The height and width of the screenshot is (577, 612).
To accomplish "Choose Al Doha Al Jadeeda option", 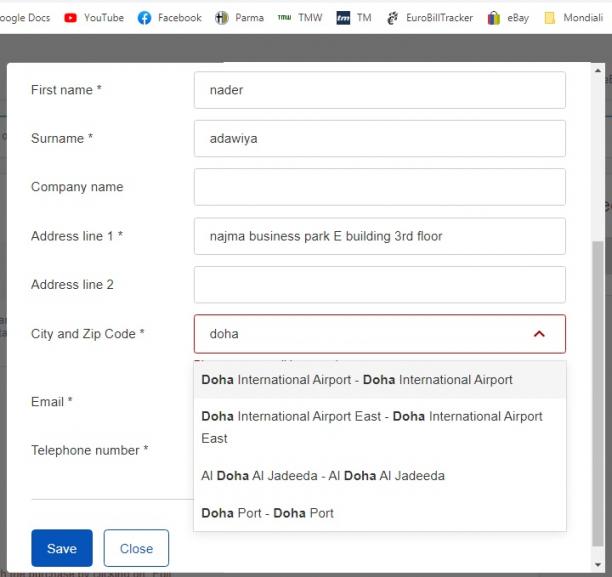I will [380, 475].
